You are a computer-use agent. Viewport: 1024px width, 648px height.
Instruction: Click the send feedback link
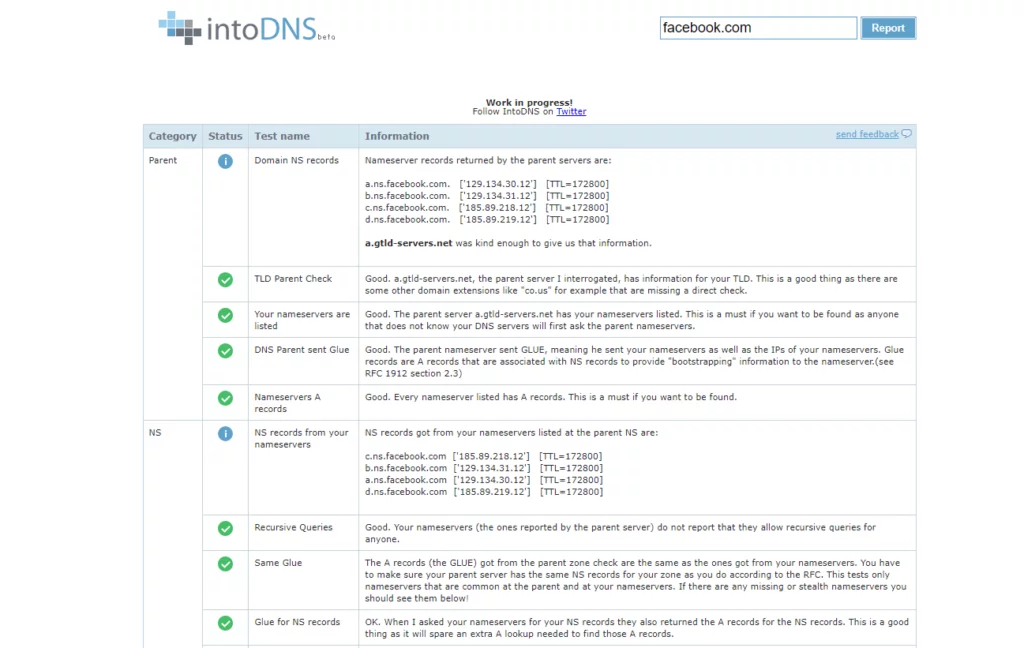click(866, 134)
